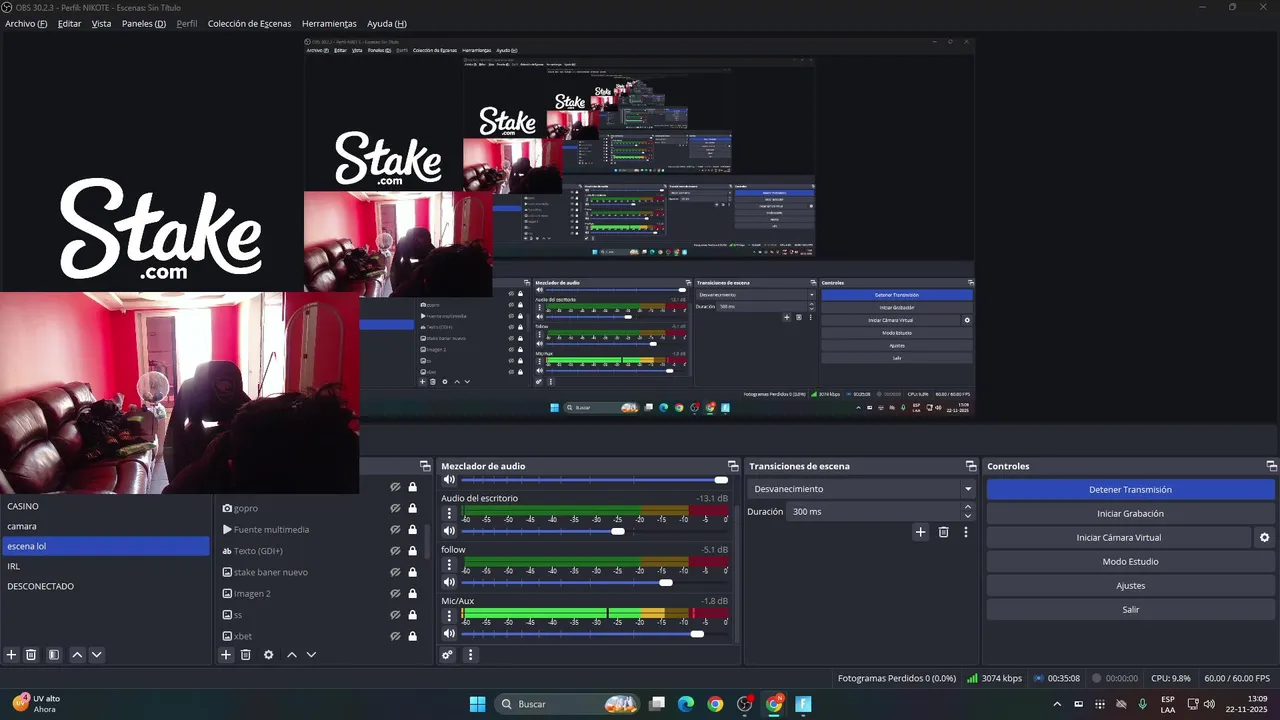Open options dots for Mic/Aux channel
The width and height of the screenshot is (1280, 720).
[449, 616]
